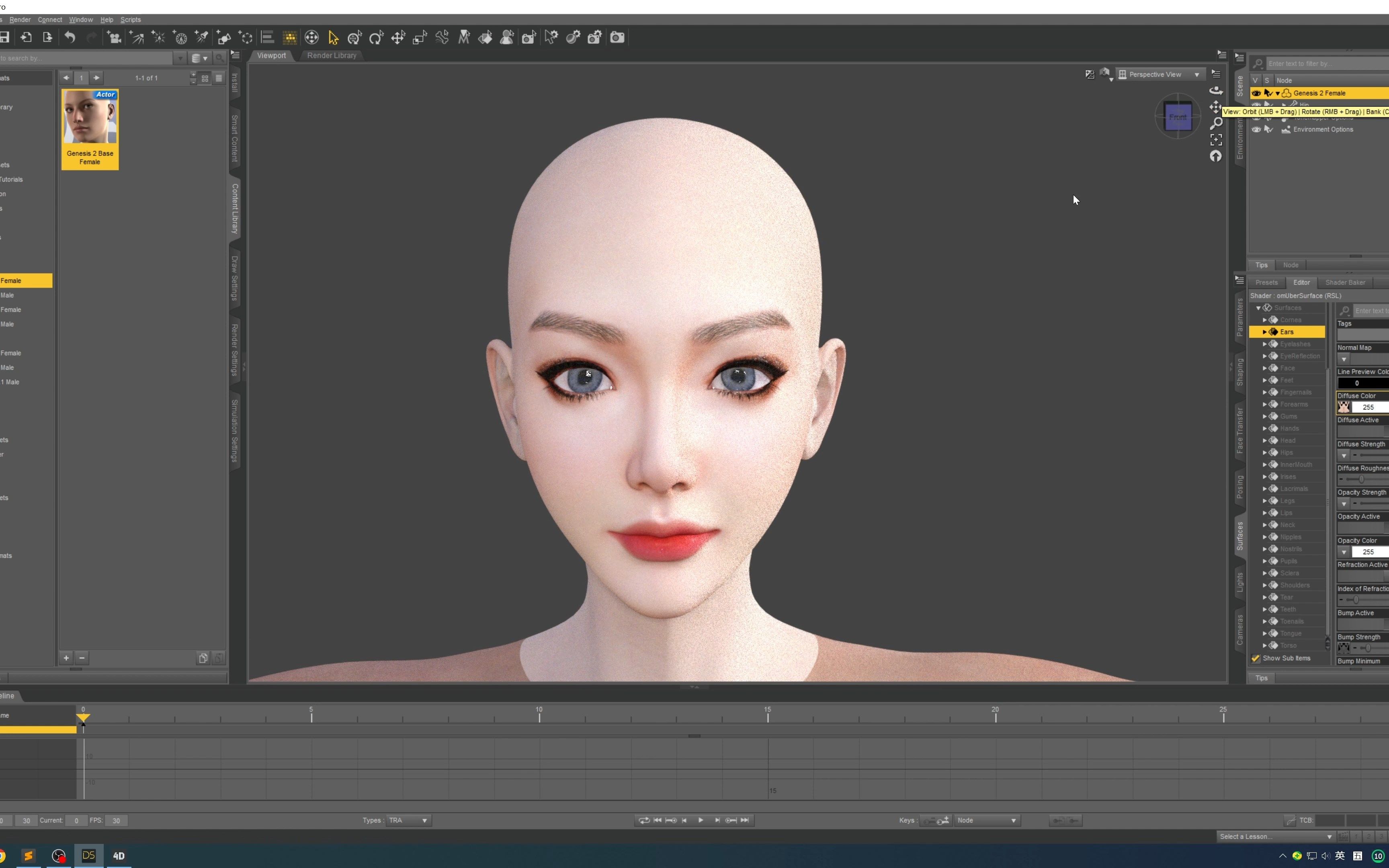Switch to the Shader Baker tab
This screenshot has width=1389, height=868.
point(1345,283)
